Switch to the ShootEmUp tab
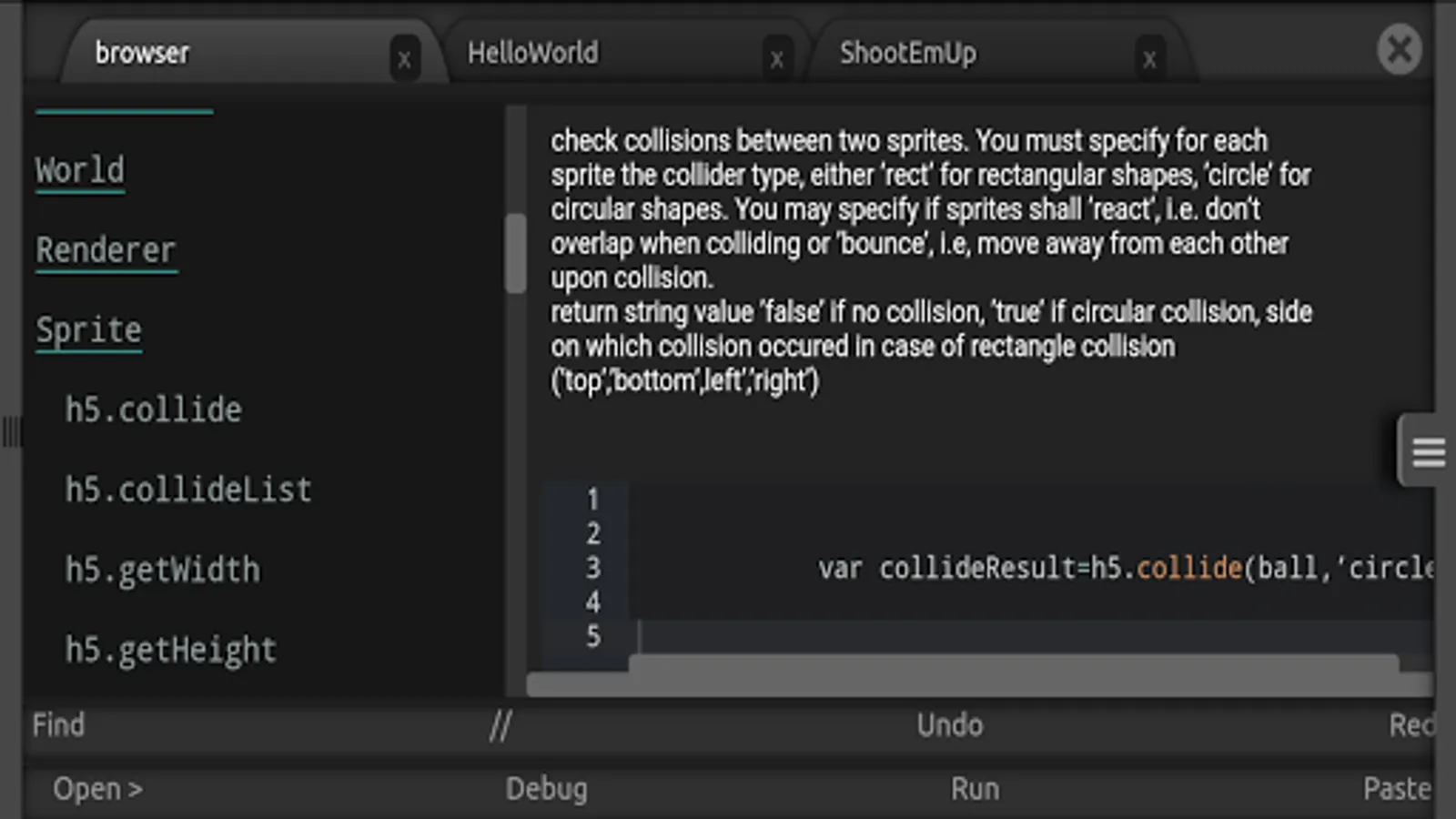 pos(907,54)
